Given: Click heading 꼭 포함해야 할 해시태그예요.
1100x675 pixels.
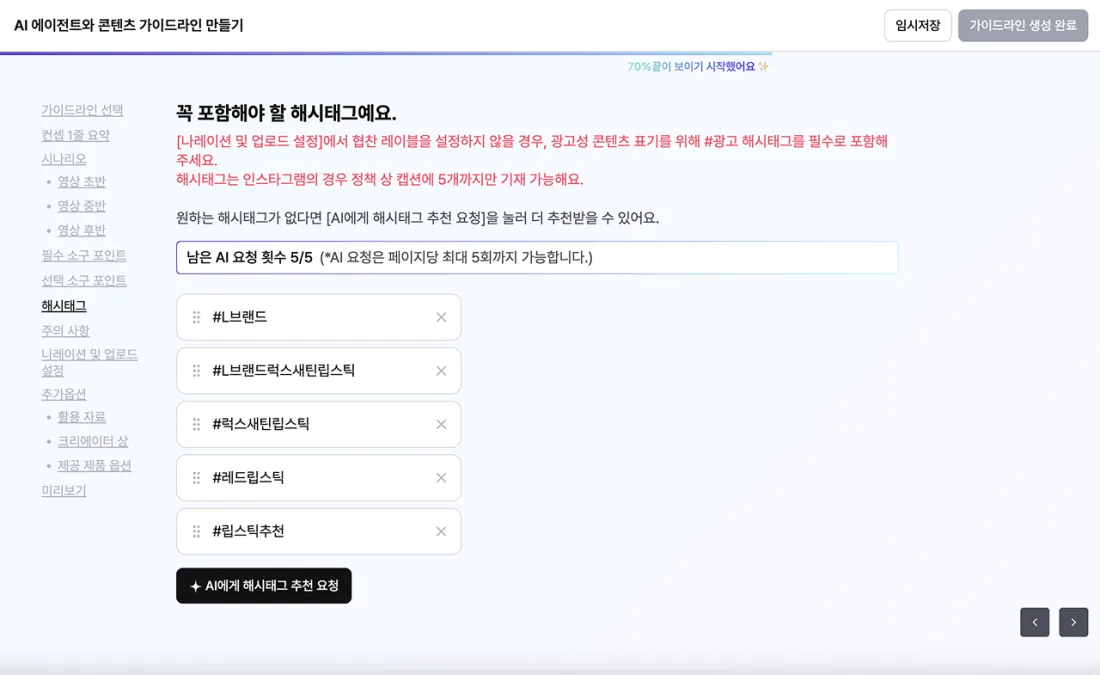Looking at the screenshot, I should [286, 113].
